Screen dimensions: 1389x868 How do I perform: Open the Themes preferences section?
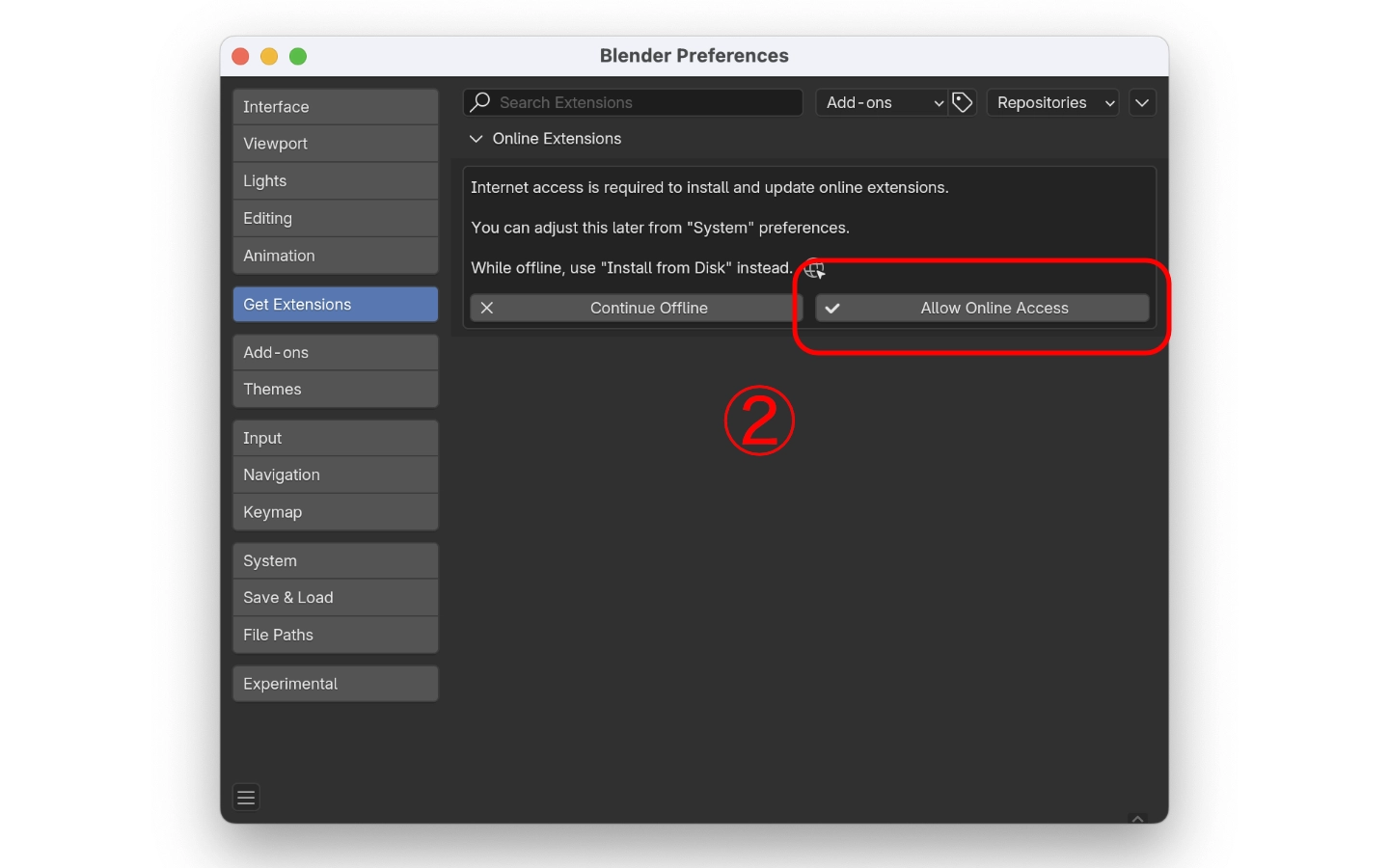335,390
